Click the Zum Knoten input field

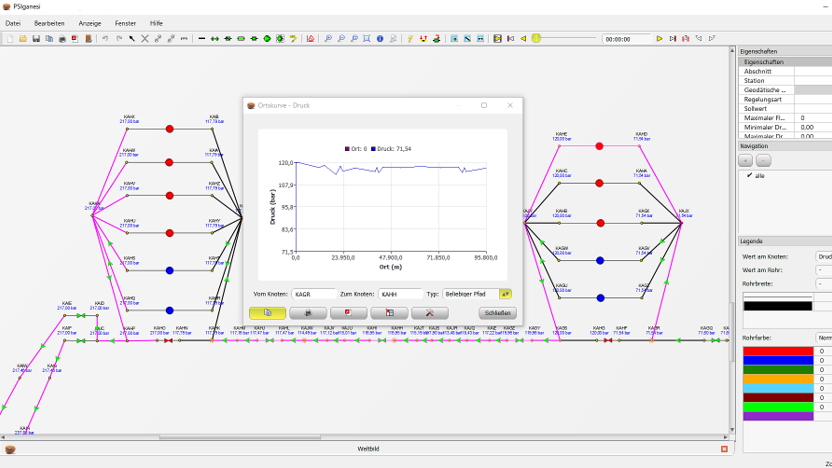coord(400,294)
